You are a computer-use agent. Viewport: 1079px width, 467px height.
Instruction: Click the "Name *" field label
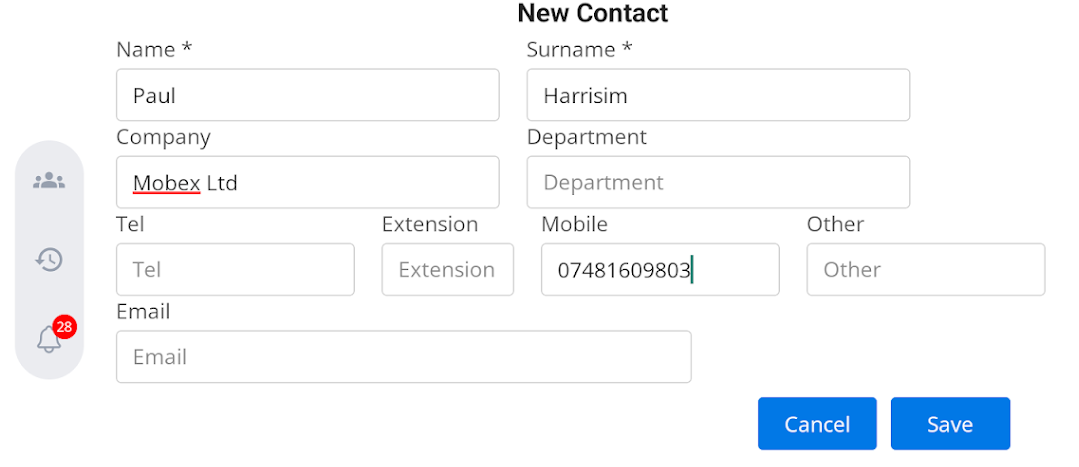(154, 49)
